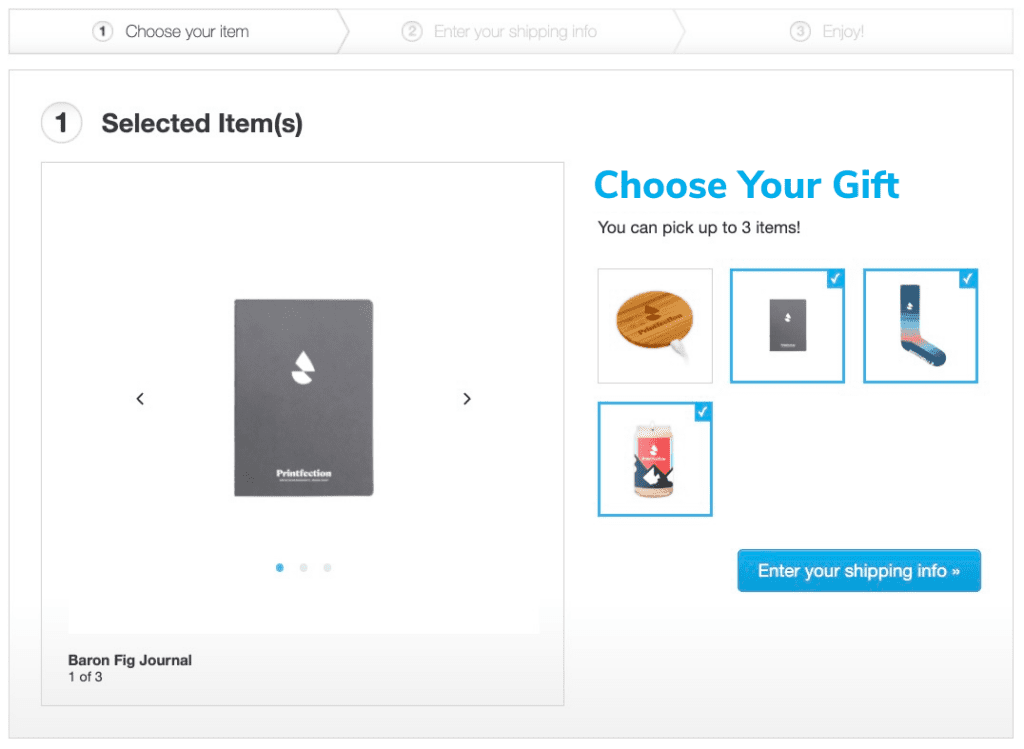Select the wooden coaster gift thumbnail

coord(655,325)
